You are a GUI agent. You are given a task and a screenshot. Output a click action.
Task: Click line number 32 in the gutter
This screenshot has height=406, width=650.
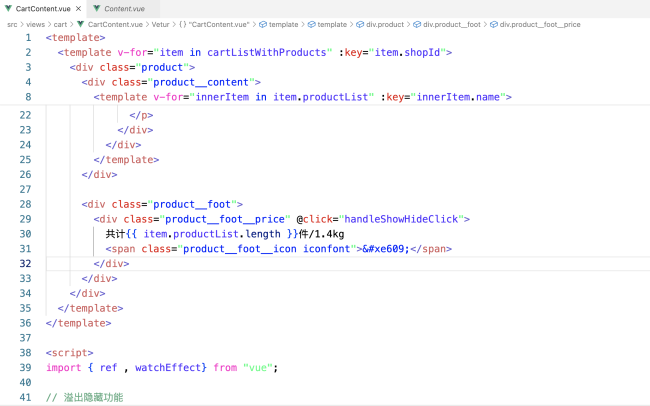[x=25, y=263]
